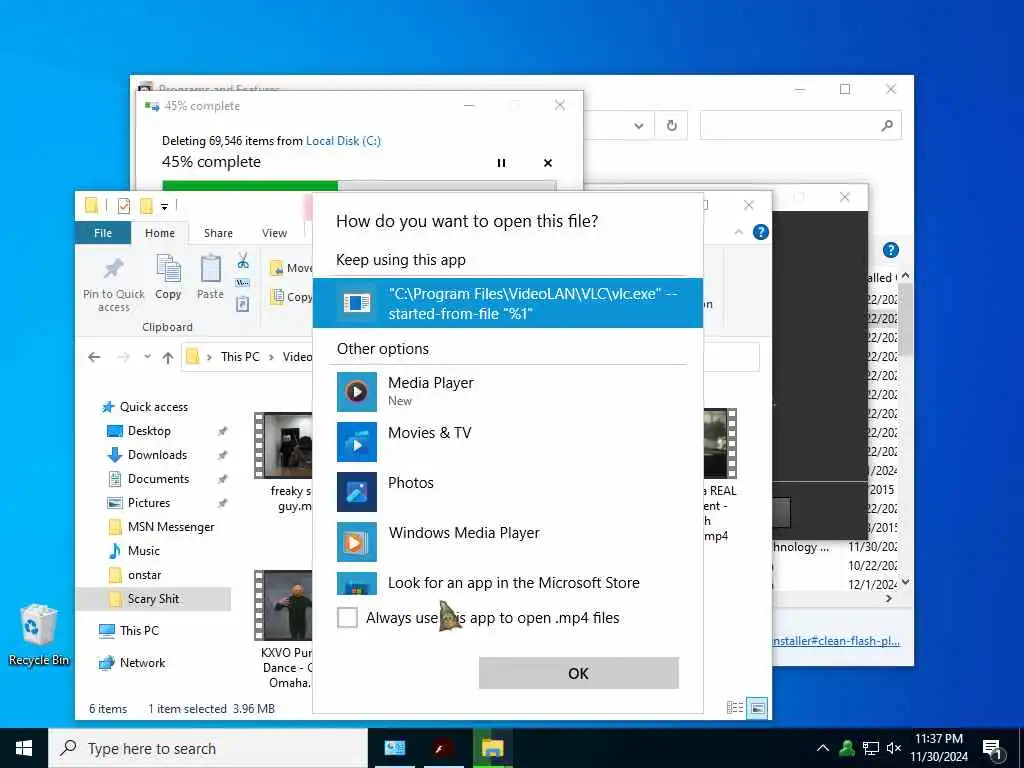Select the VLC app option
Image resolution: width=1024 pixels, height=768 pixels.
click(x=507, y=303)
